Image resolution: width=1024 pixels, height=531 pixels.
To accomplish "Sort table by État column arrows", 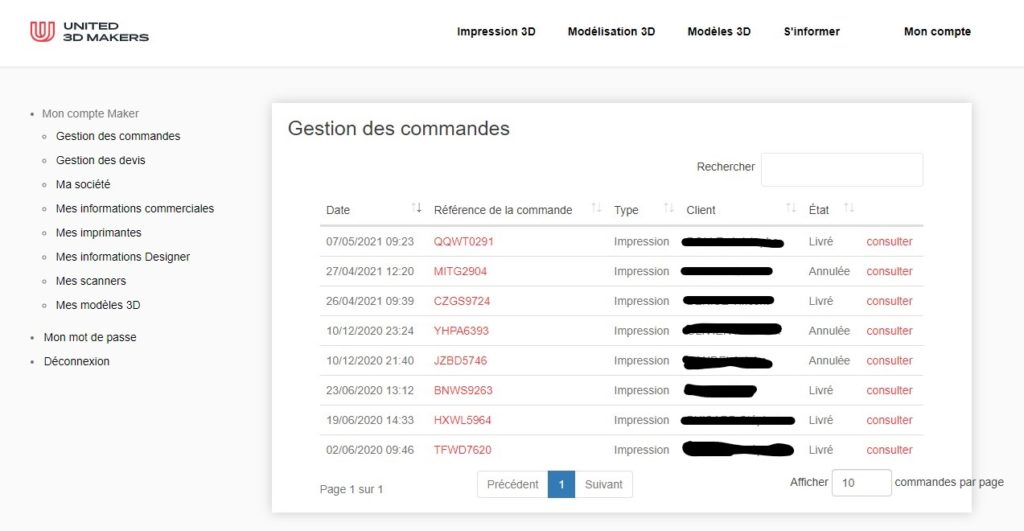I will point(849,208).
